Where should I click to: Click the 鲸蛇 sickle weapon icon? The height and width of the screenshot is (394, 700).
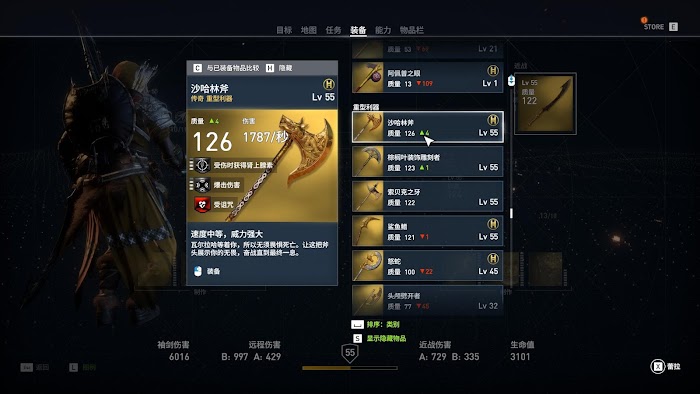click(367, 265)
